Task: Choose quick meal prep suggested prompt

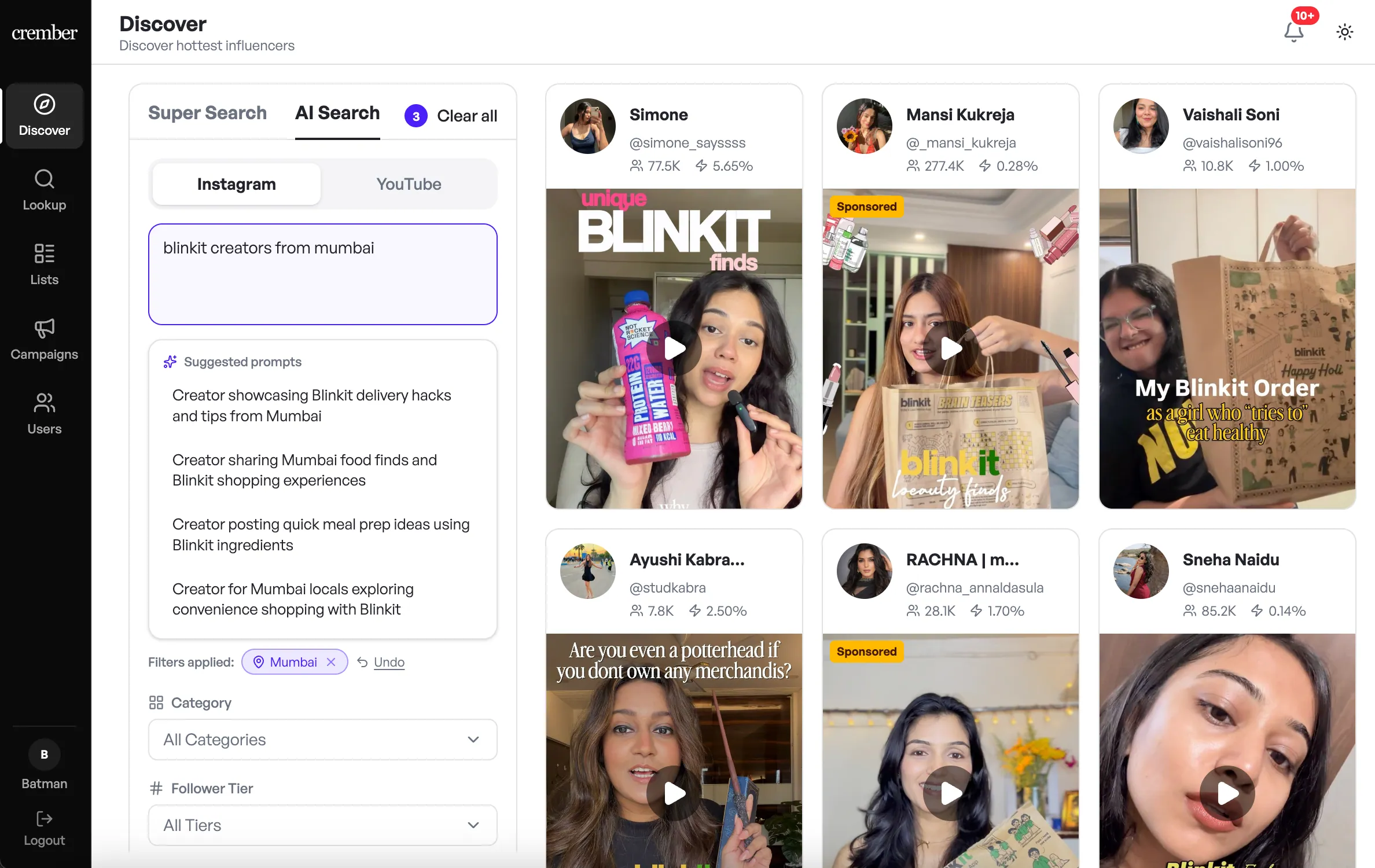Action: click(323, 535)
